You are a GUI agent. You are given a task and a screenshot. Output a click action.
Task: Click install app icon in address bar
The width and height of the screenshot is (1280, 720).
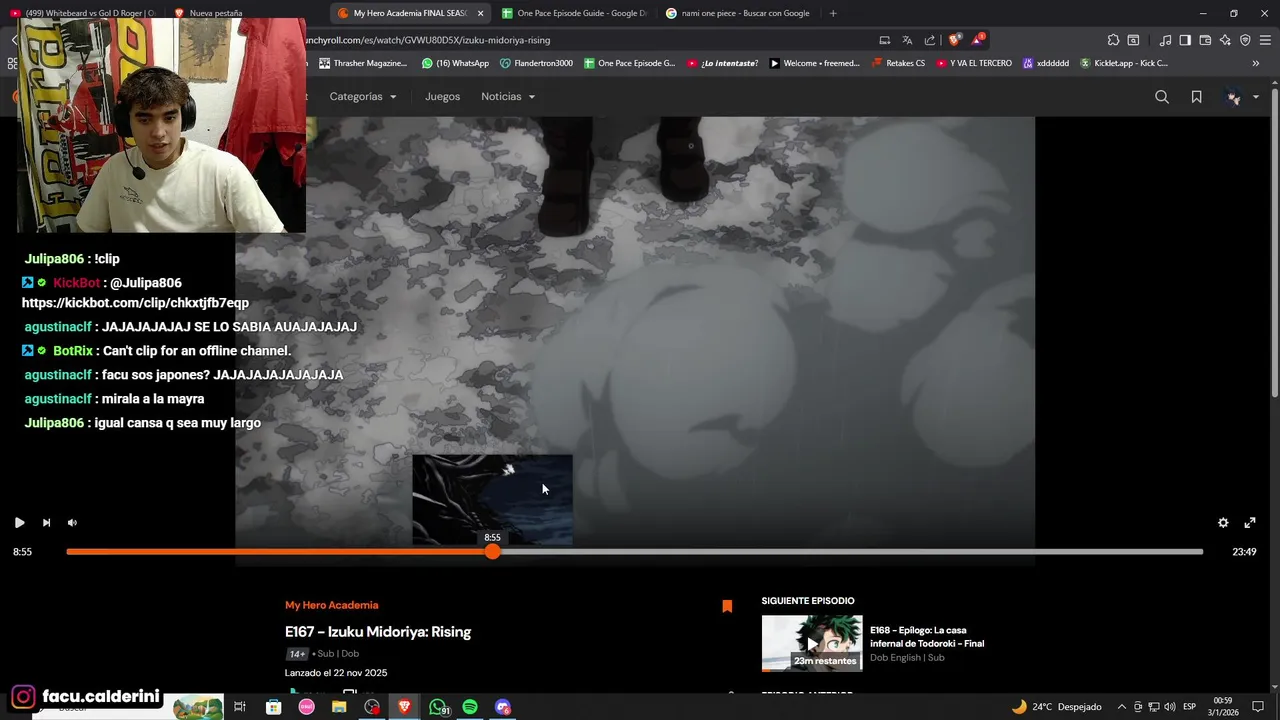[885, 40]
